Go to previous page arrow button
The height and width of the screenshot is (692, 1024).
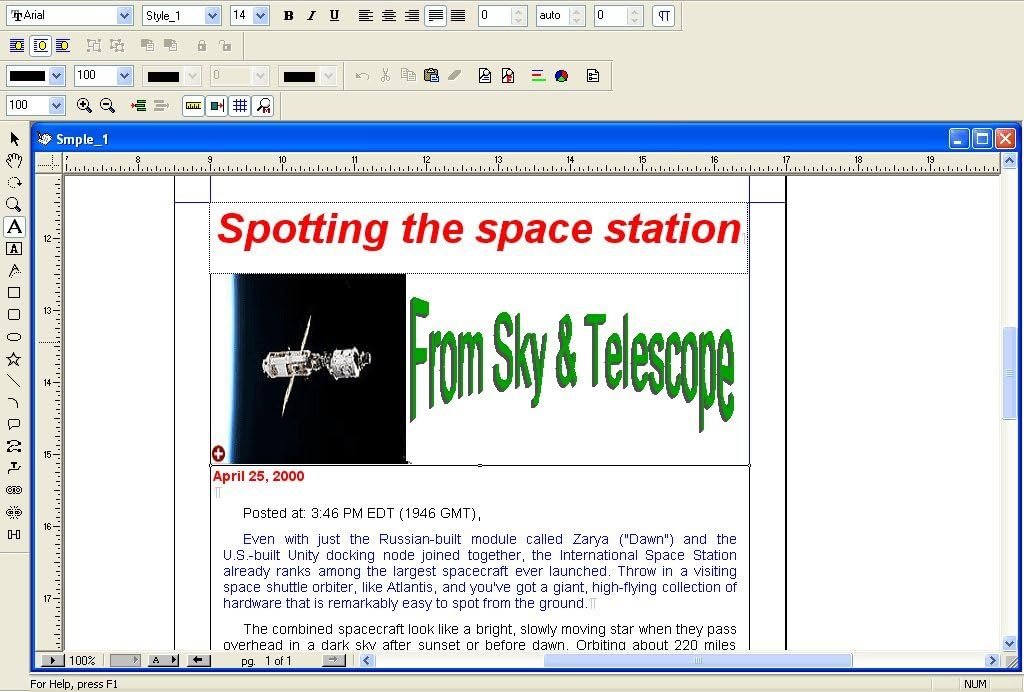pos(199,660)
